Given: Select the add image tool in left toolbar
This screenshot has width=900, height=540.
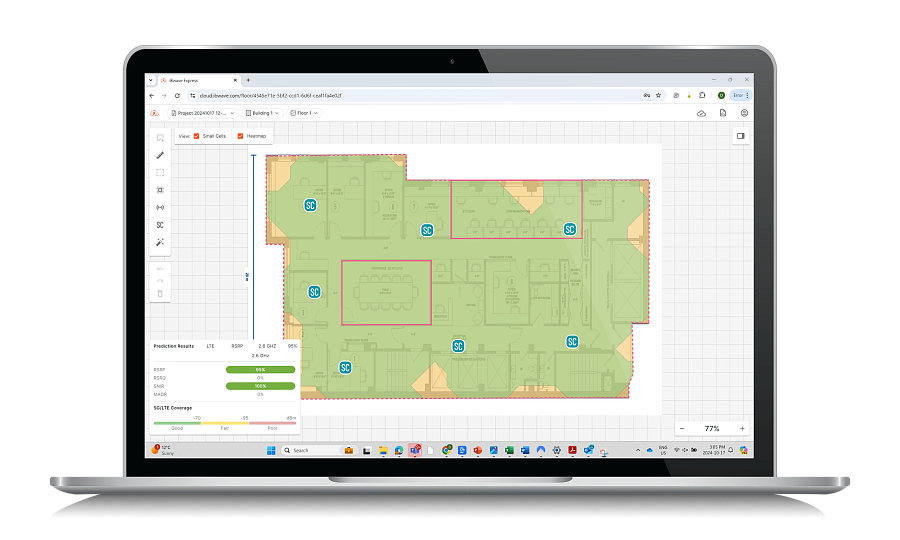Looking at the screenshot, I should 160,138.
